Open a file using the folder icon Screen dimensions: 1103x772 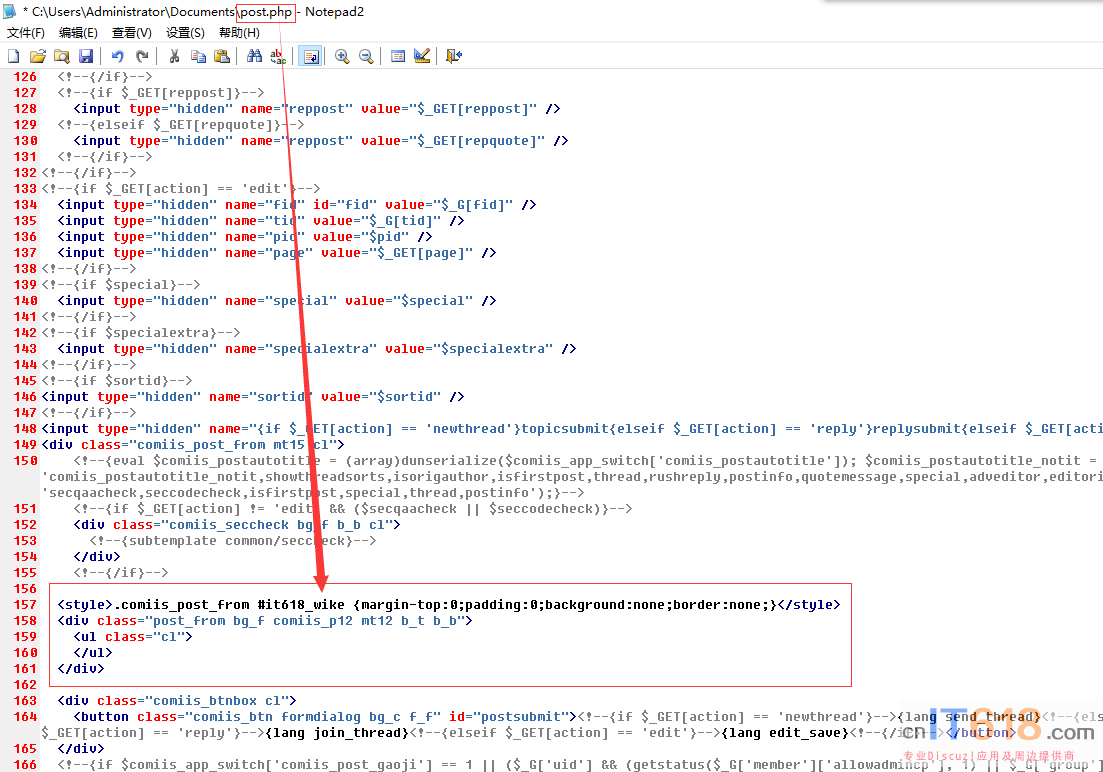pos(37,56)
